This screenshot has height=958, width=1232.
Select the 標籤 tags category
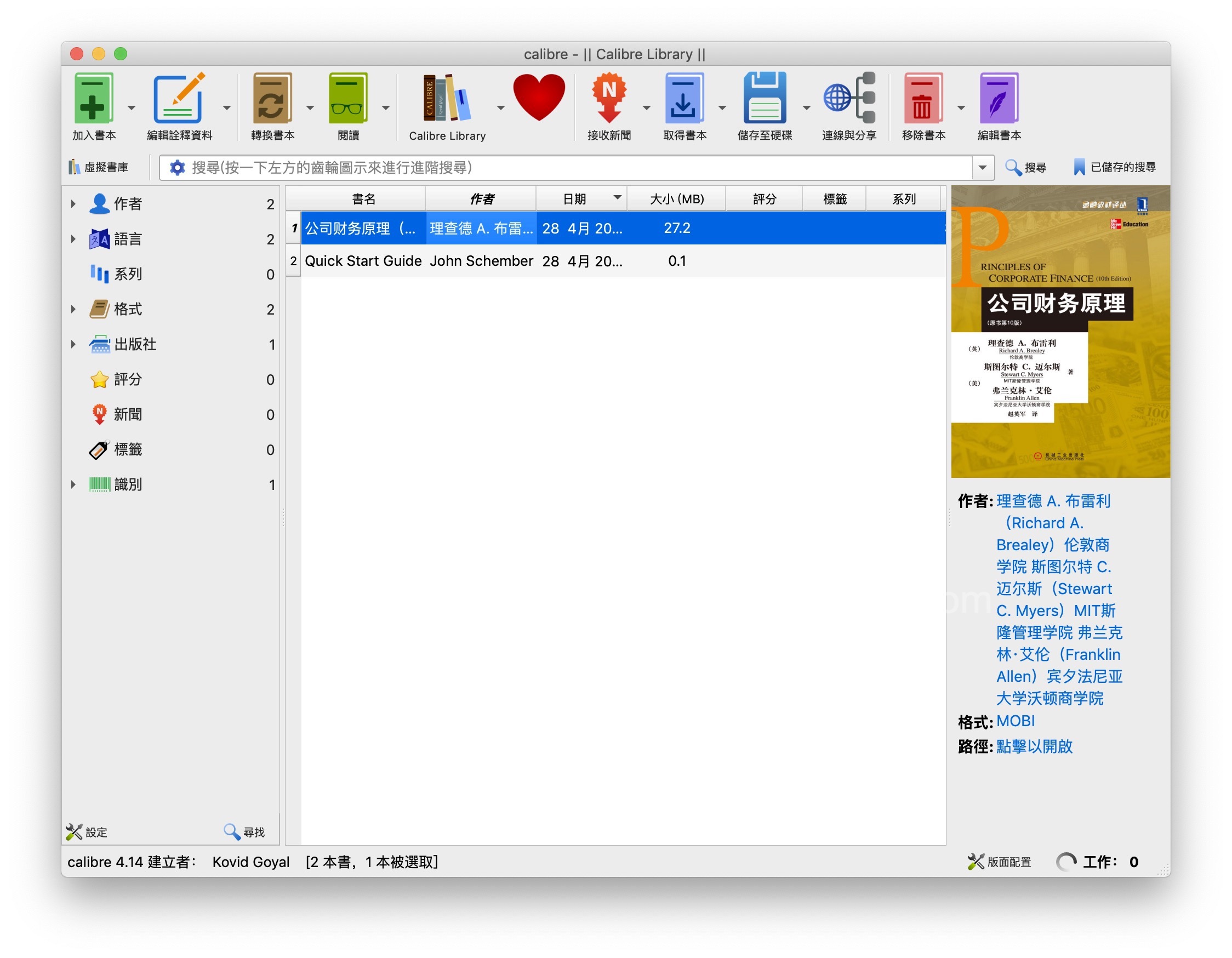[170, 449]
